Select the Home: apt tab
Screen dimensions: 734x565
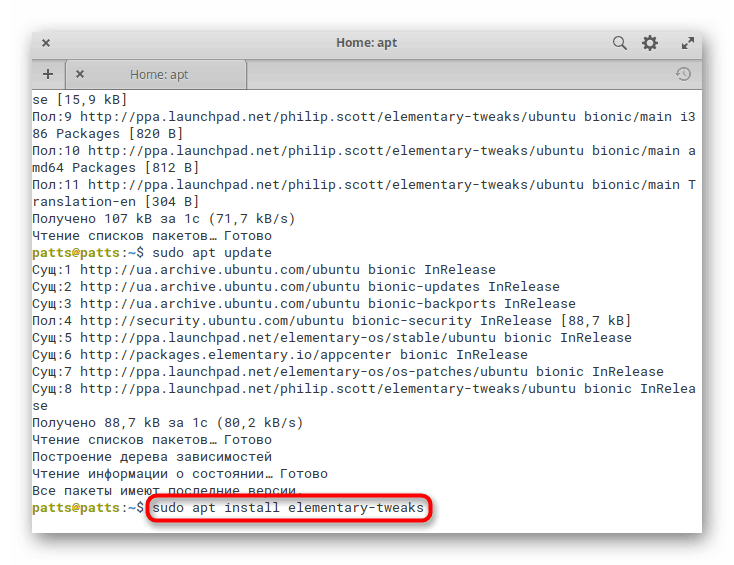click(156, 74)
